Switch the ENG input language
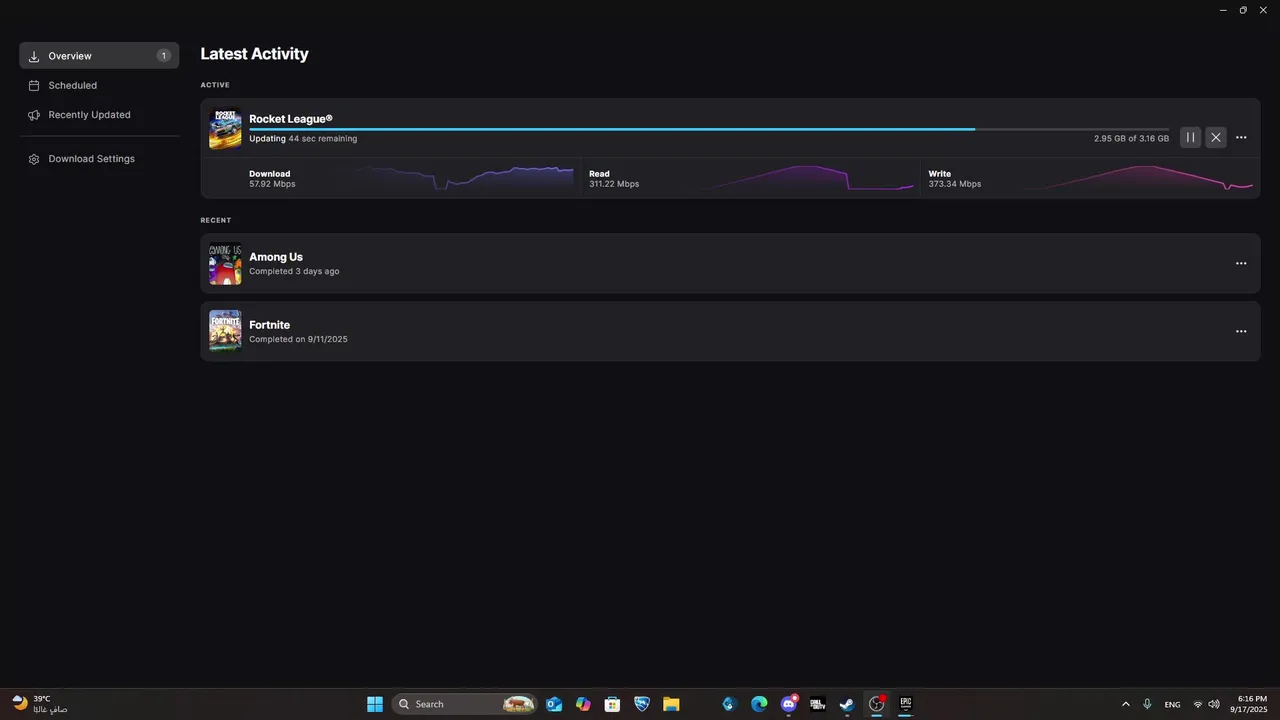Image resolution: width=1280 pixels, height=720 pixels. (x=1173, y=705)
